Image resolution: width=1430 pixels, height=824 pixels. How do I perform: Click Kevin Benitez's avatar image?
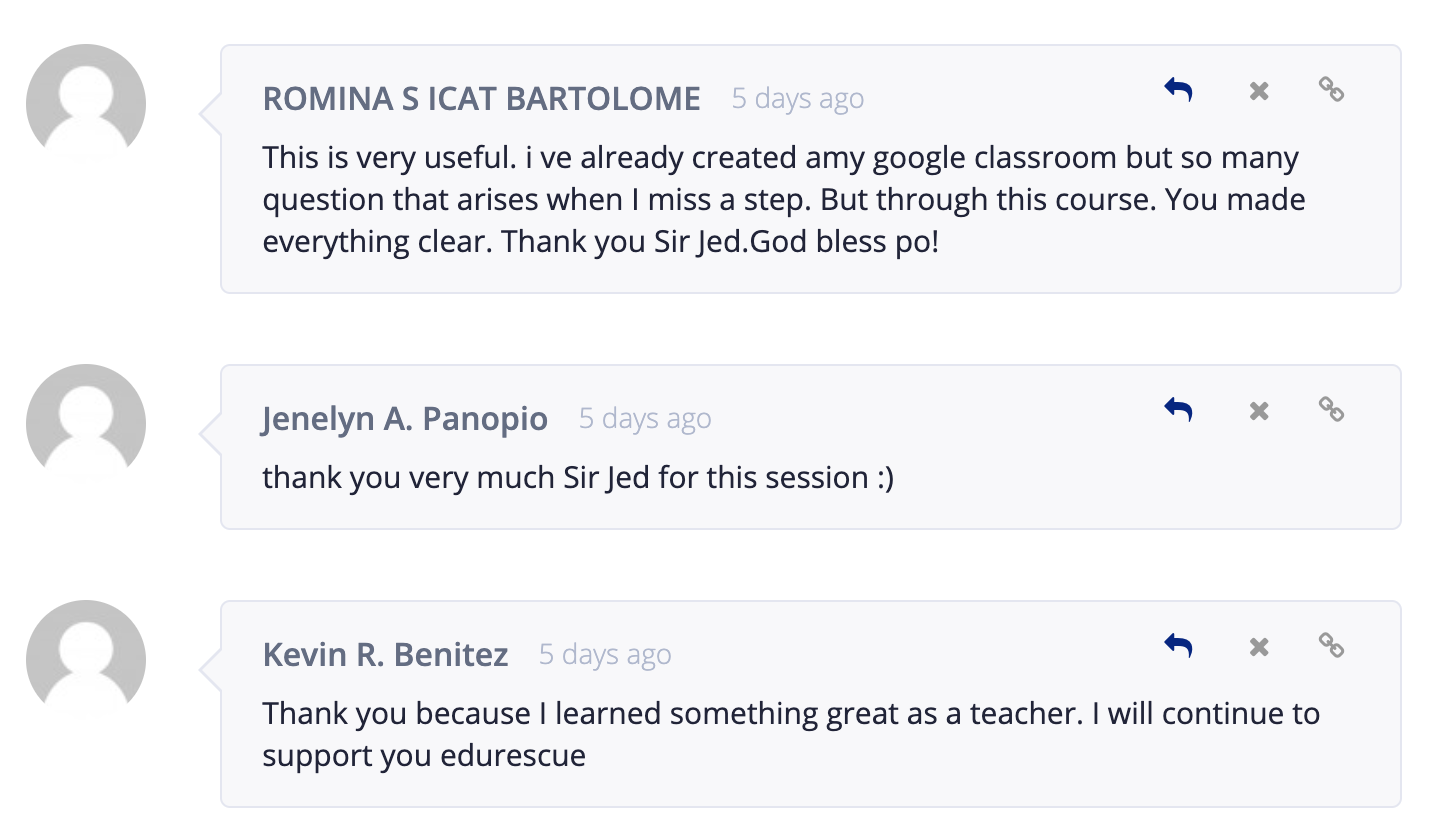(x=86, y=660)
